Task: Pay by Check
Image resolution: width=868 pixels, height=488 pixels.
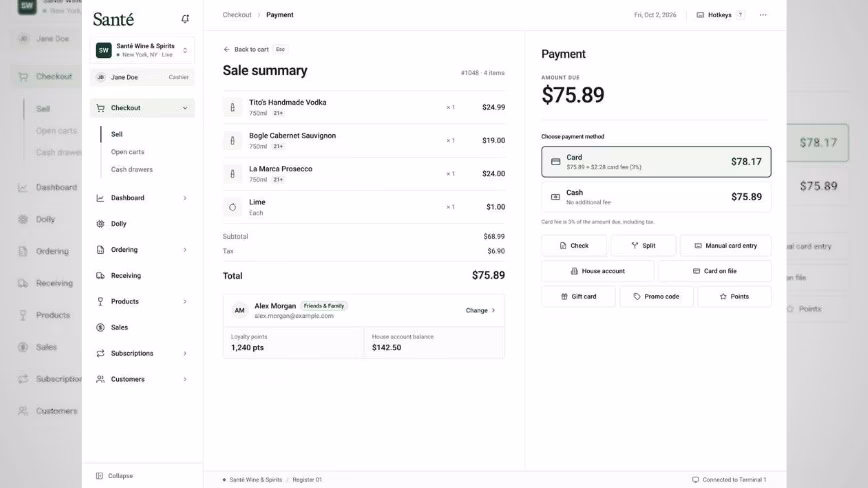Action: point(574,246)
